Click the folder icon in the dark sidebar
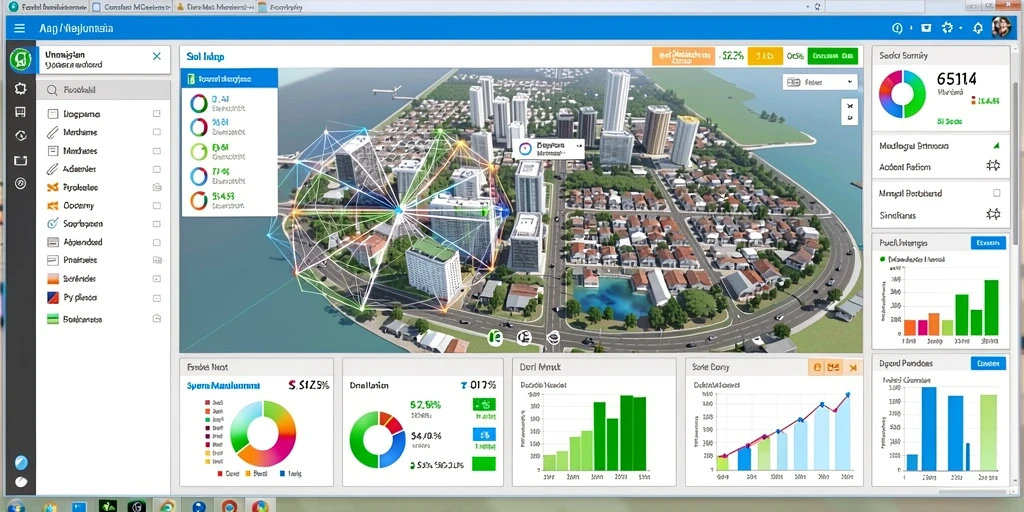 click(x=20, y=159)
